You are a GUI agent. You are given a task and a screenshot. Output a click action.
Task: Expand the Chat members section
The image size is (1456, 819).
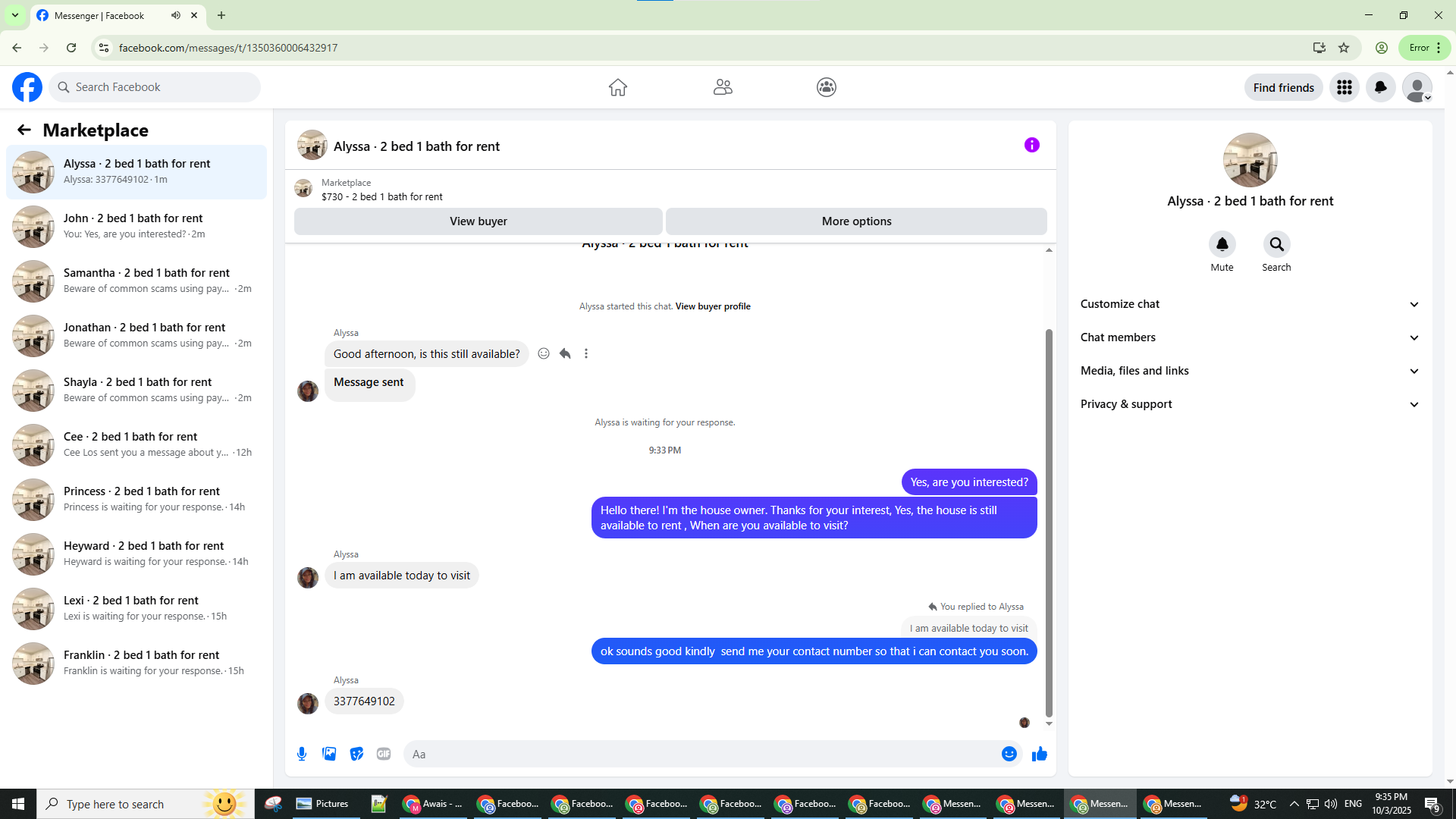pos(1250,337)
